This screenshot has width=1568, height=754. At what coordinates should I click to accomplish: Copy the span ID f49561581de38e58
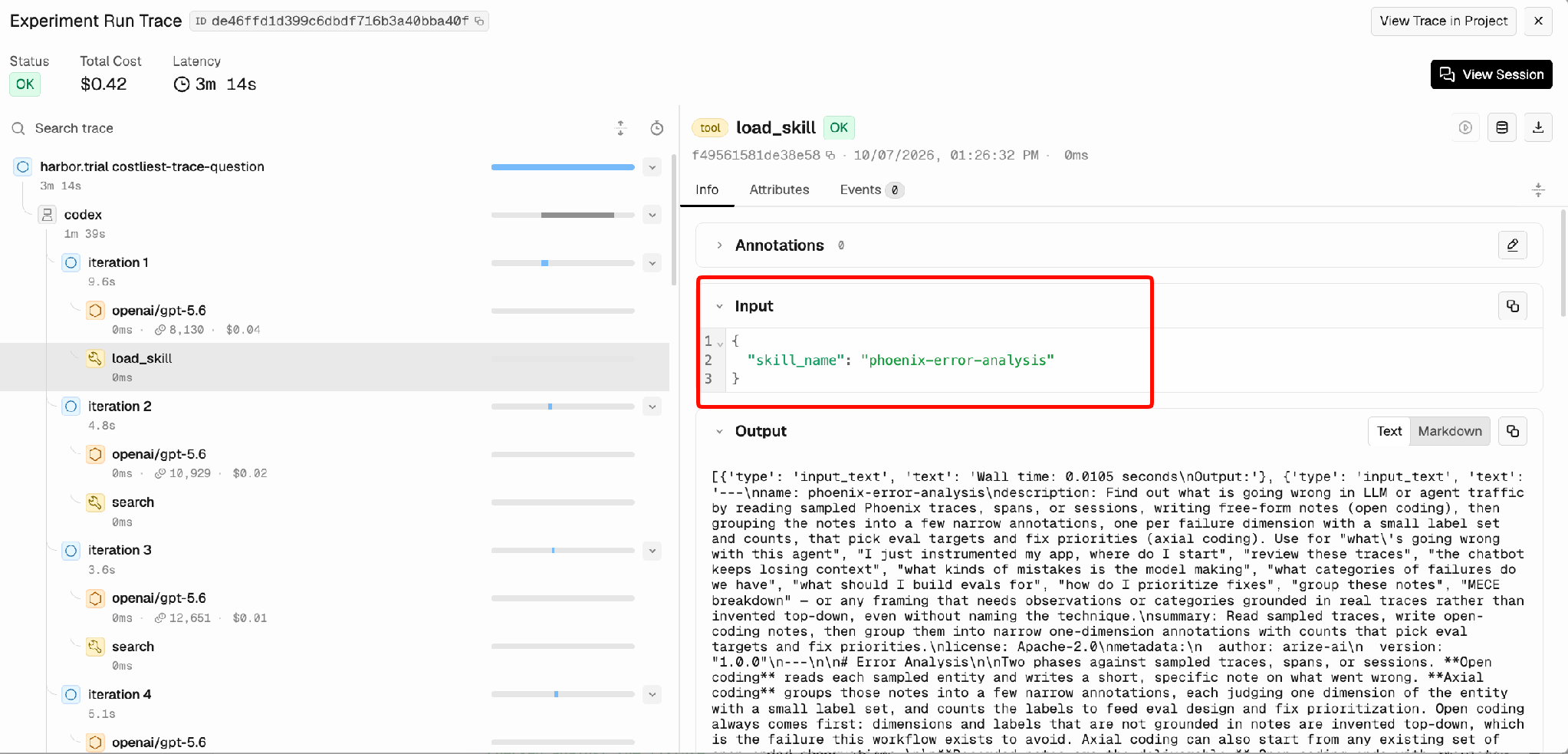(830, 156)
